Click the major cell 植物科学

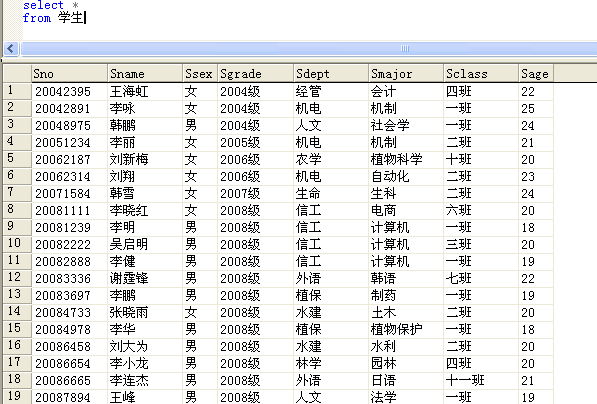coord(406,159)
